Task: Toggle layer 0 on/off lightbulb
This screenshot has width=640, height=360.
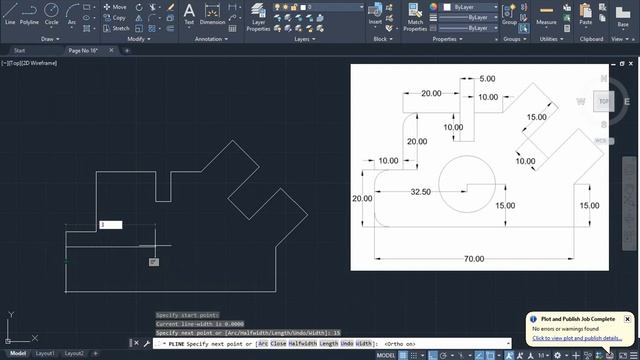Action: (x=277, y=7)
